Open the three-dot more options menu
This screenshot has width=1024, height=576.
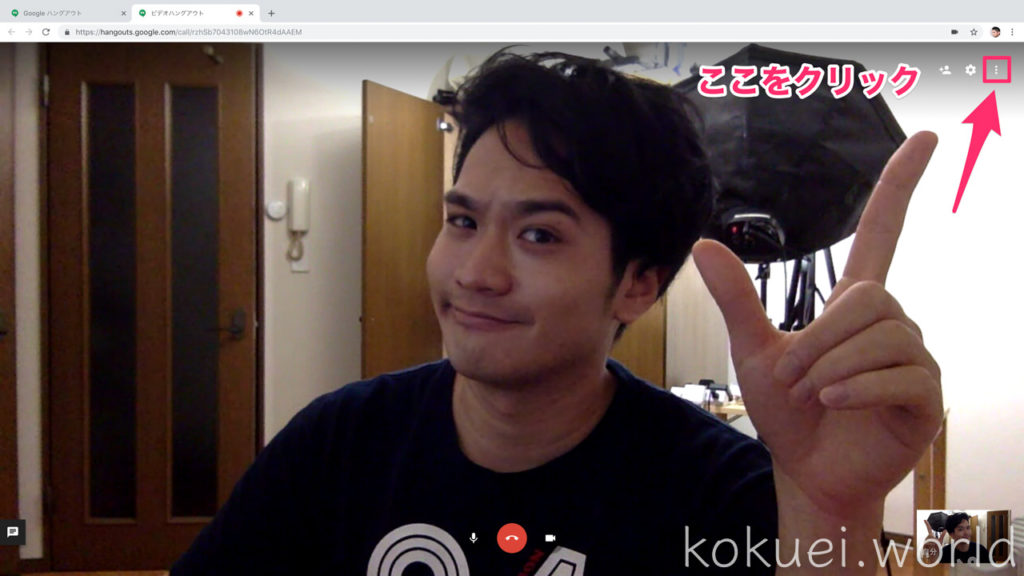point(996,70)
